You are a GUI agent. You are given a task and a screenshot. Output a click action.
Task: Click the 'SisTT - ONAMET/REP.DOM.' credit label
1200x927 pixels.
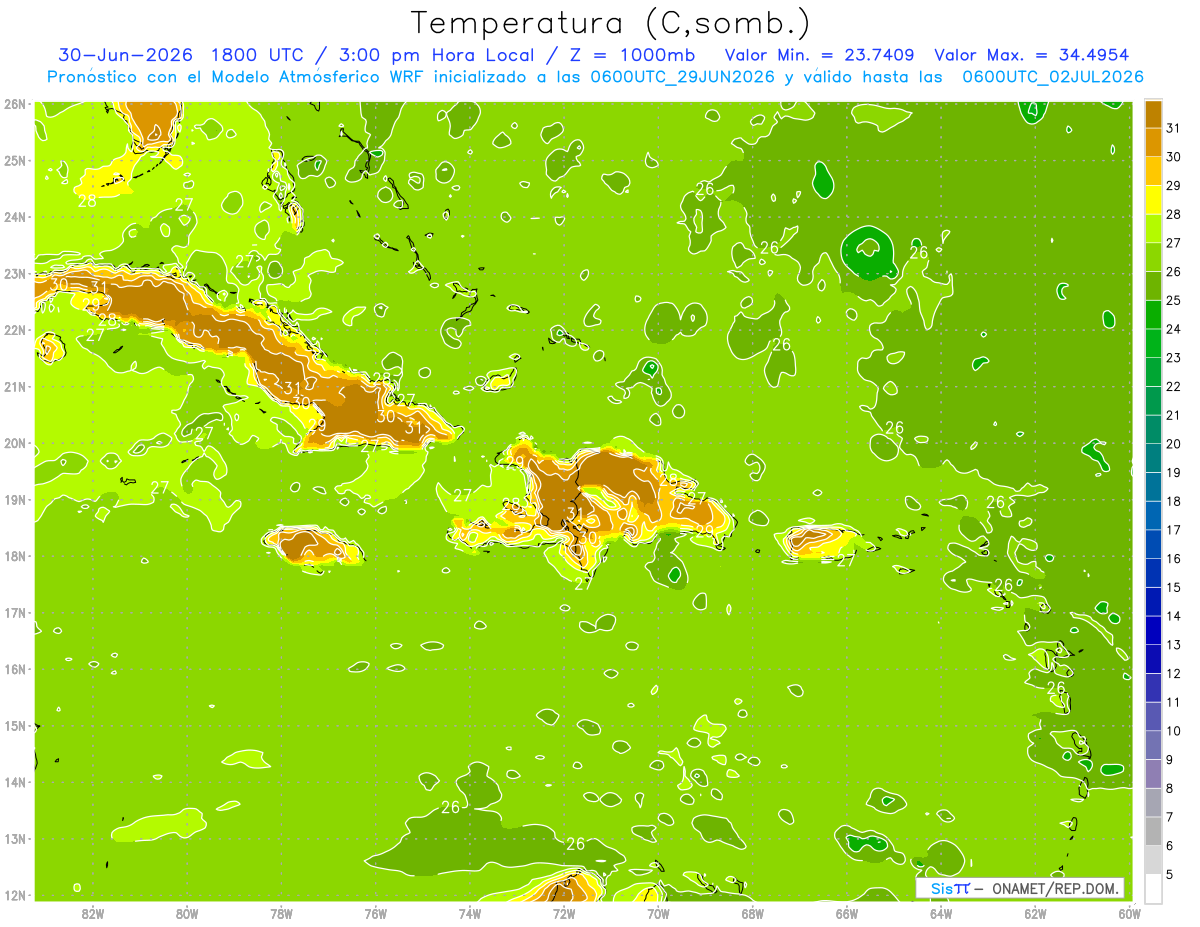click(1020, 888)
